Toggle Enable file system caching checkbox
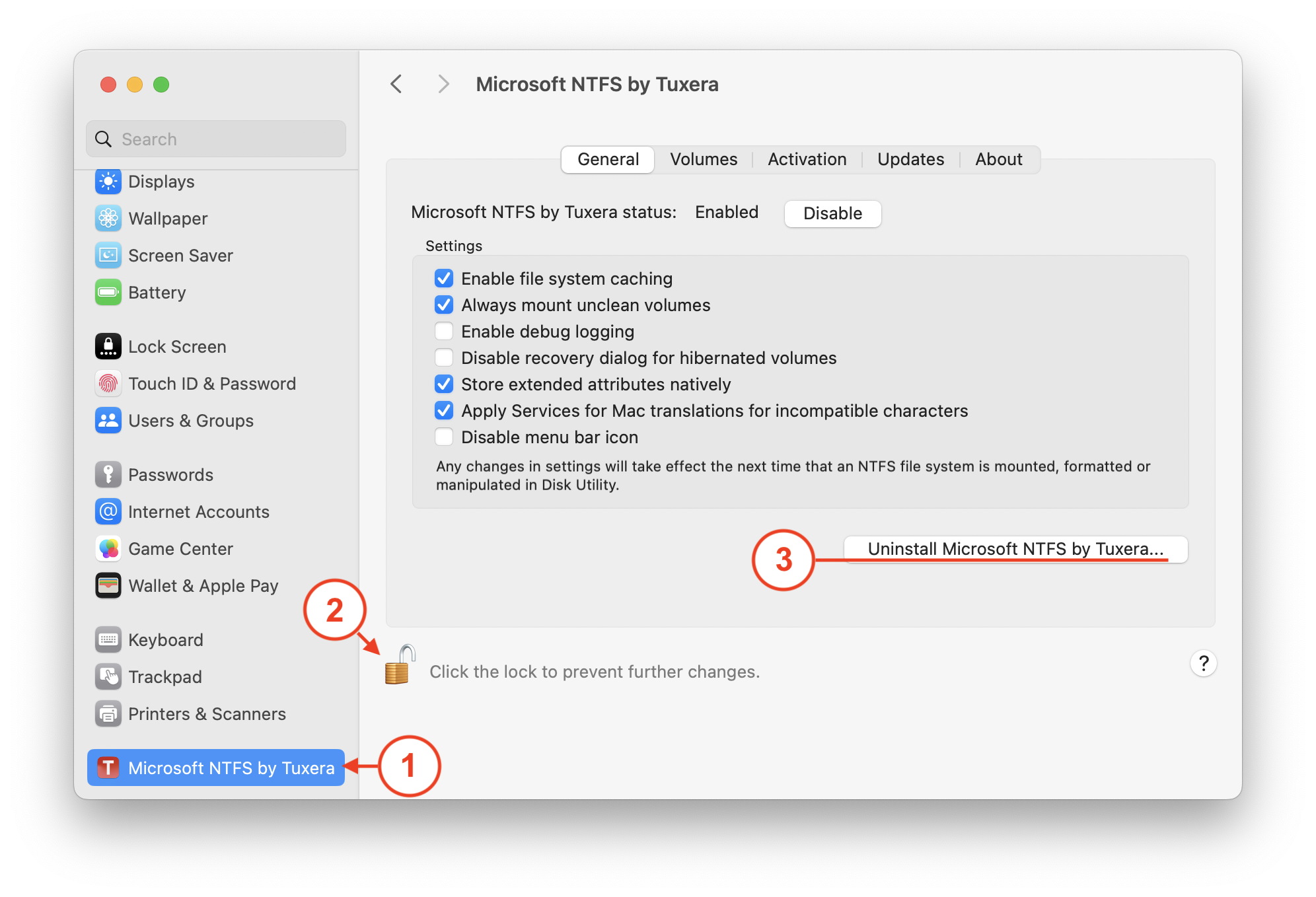This screenshot has height=897, width=1316. click(444, 279)
